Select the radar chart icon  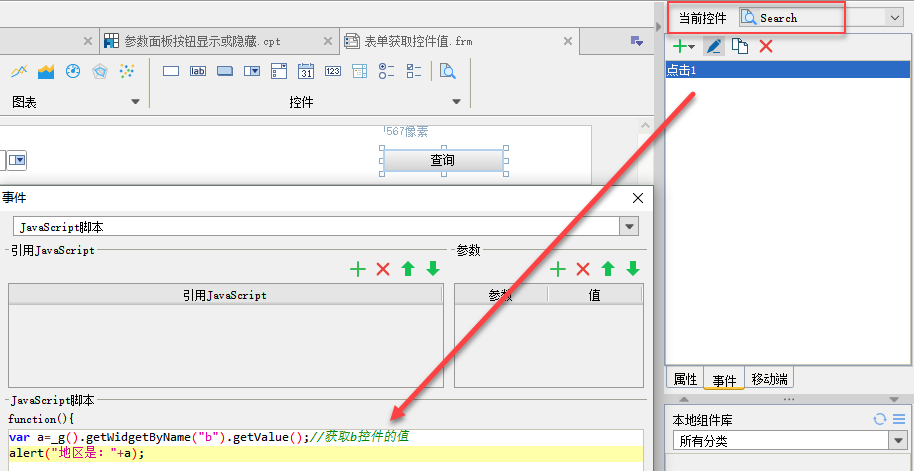click(x=100, y=71)
